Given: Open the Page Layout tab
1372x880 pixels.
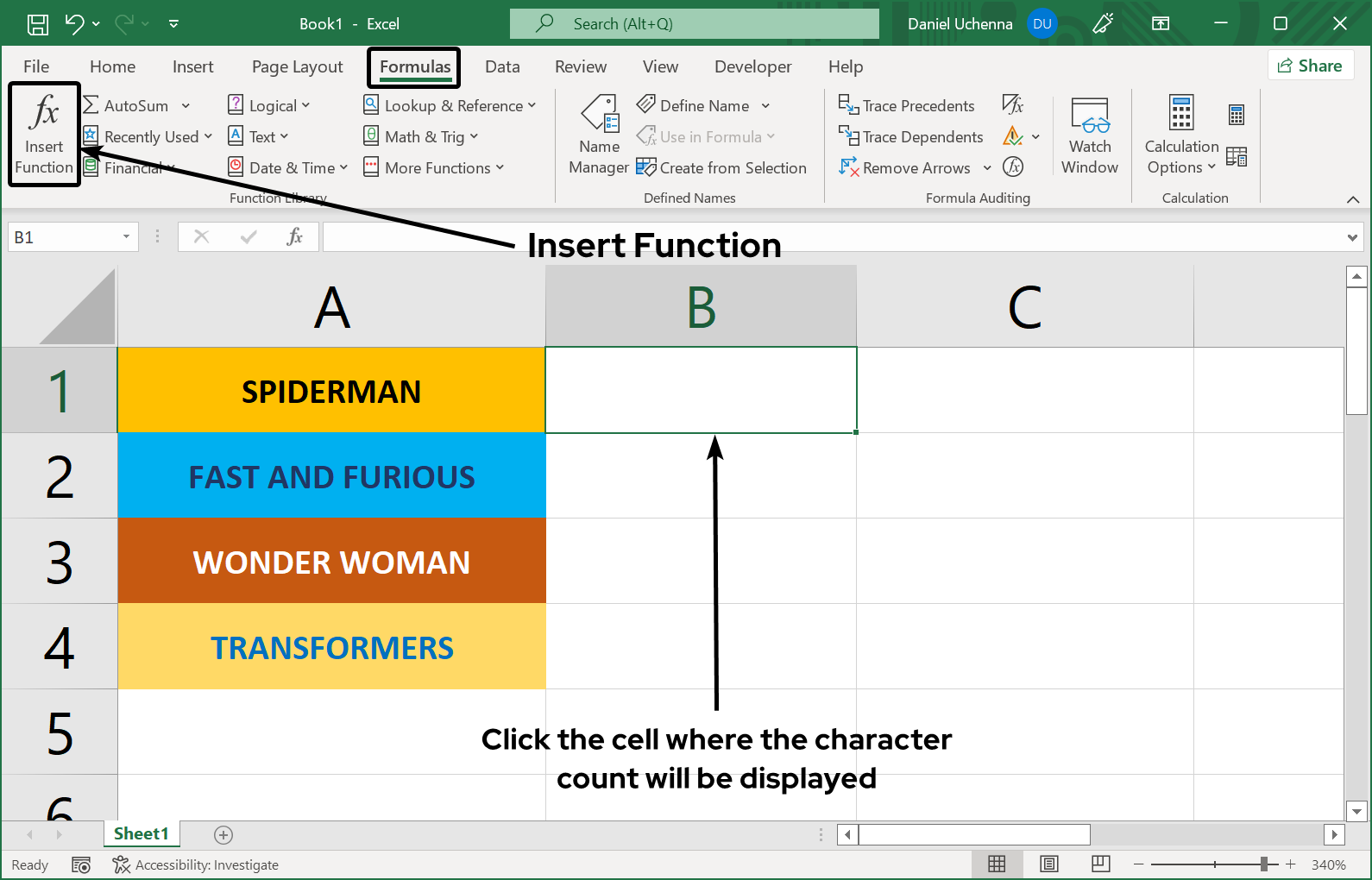Looking at the screenshot, I should pyautogui.click(x=298, y=66).
